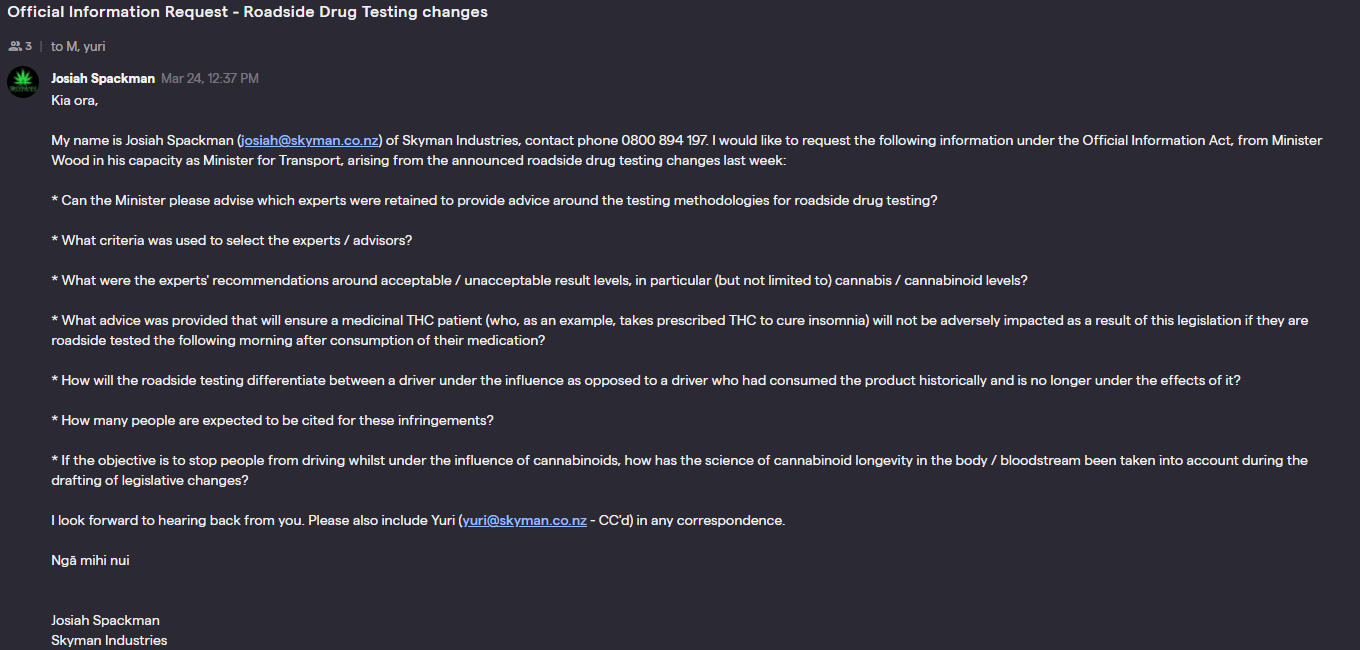Open the josiah@skyman.co.nz email link
1360x650 pixels.
tap(309, 140)
